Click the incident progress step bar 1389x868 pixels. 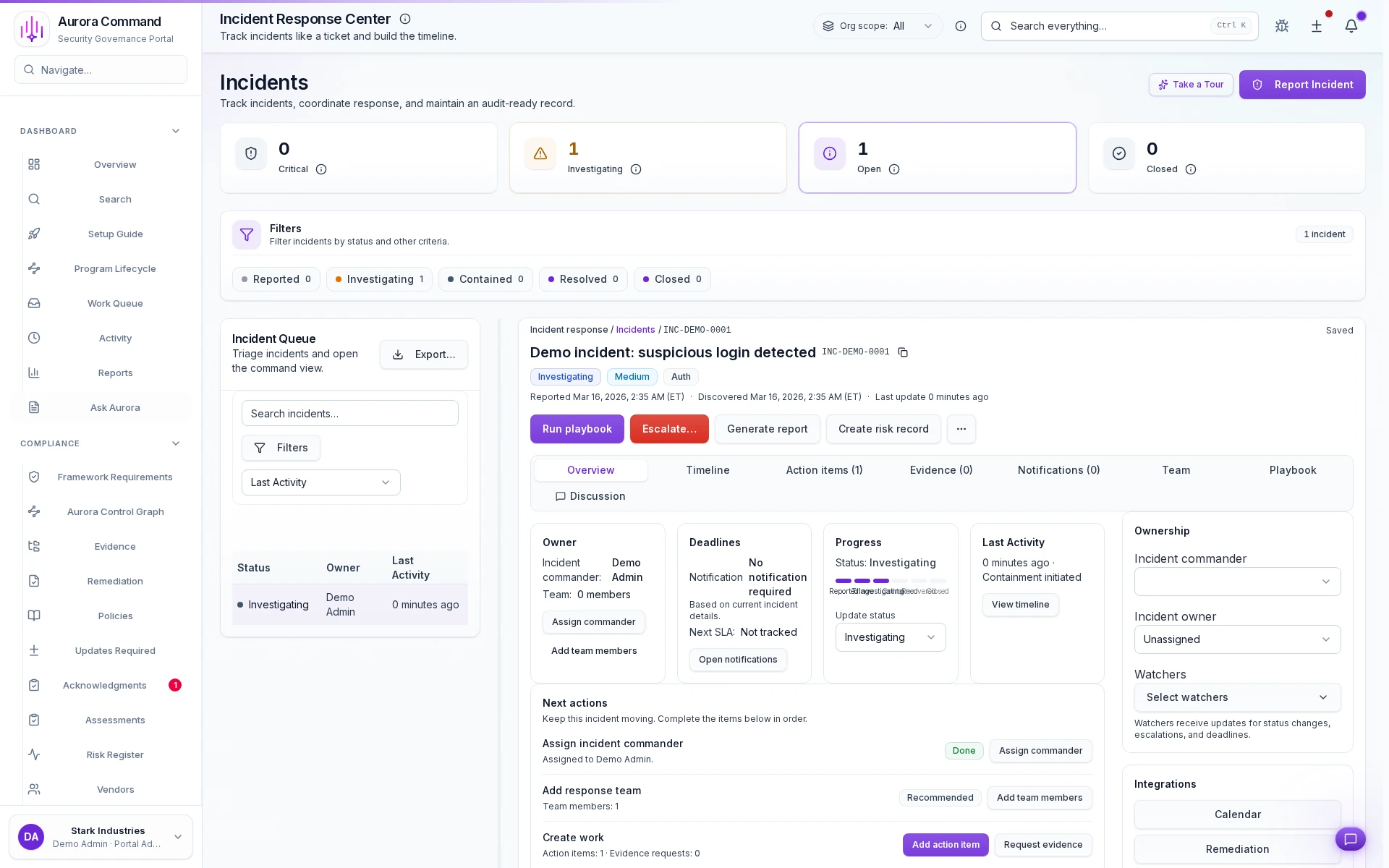point(891,581)
